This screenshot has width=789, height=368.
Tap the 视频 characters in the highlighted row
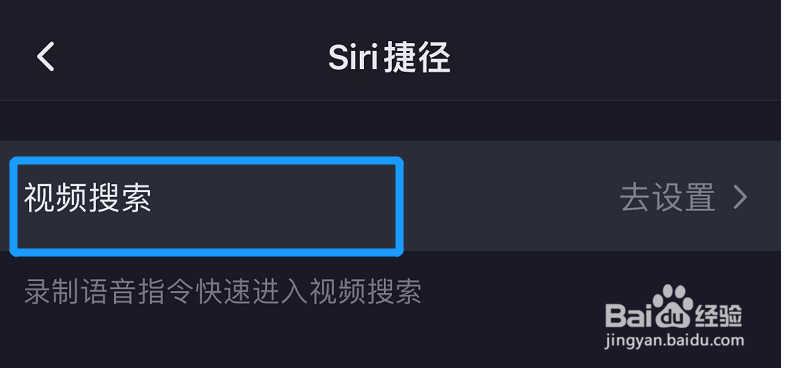pyautogui.click(x=55, y=197)
